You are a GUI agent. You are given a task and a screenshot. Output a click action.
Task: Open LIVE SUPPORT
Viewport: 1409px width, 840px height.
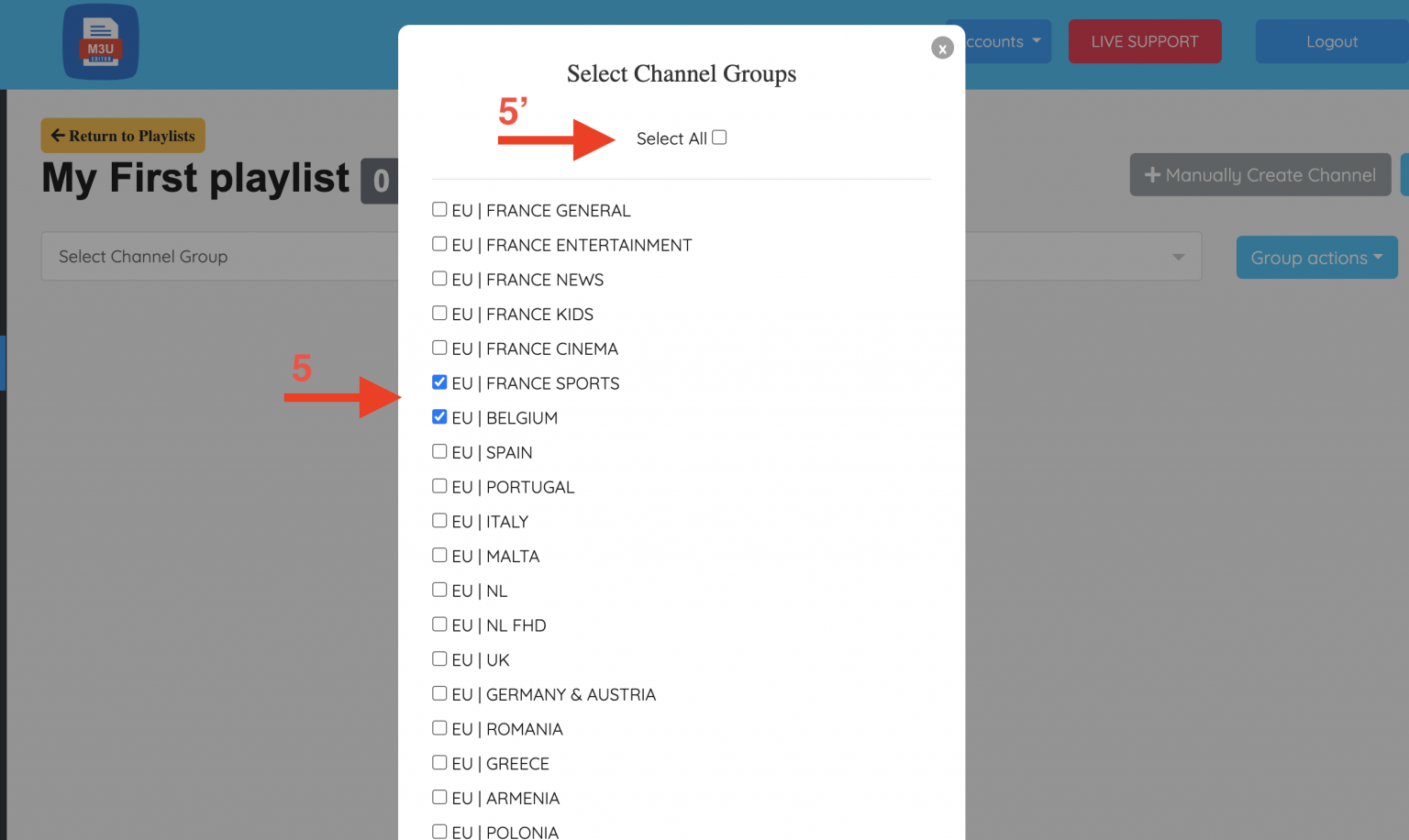click(x=1144, y=41)
